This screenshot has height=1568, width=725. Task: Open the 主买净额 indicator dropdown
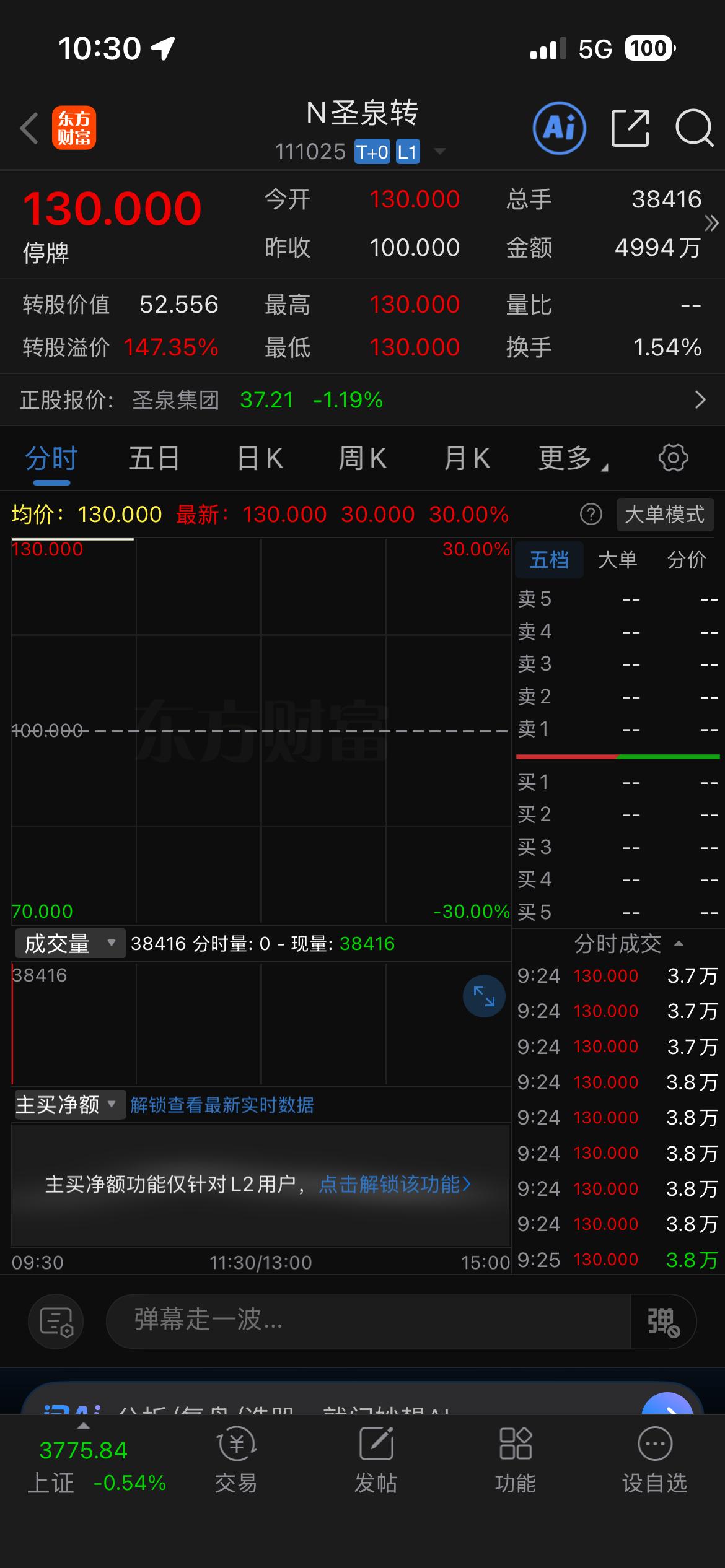[70, 1105]
